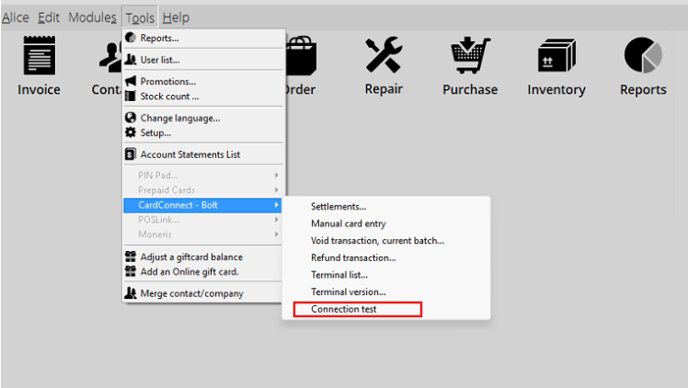
Task: Open the Reports pie chart toolbar icon
Action: pyautogui.click(x=643, y=55)
